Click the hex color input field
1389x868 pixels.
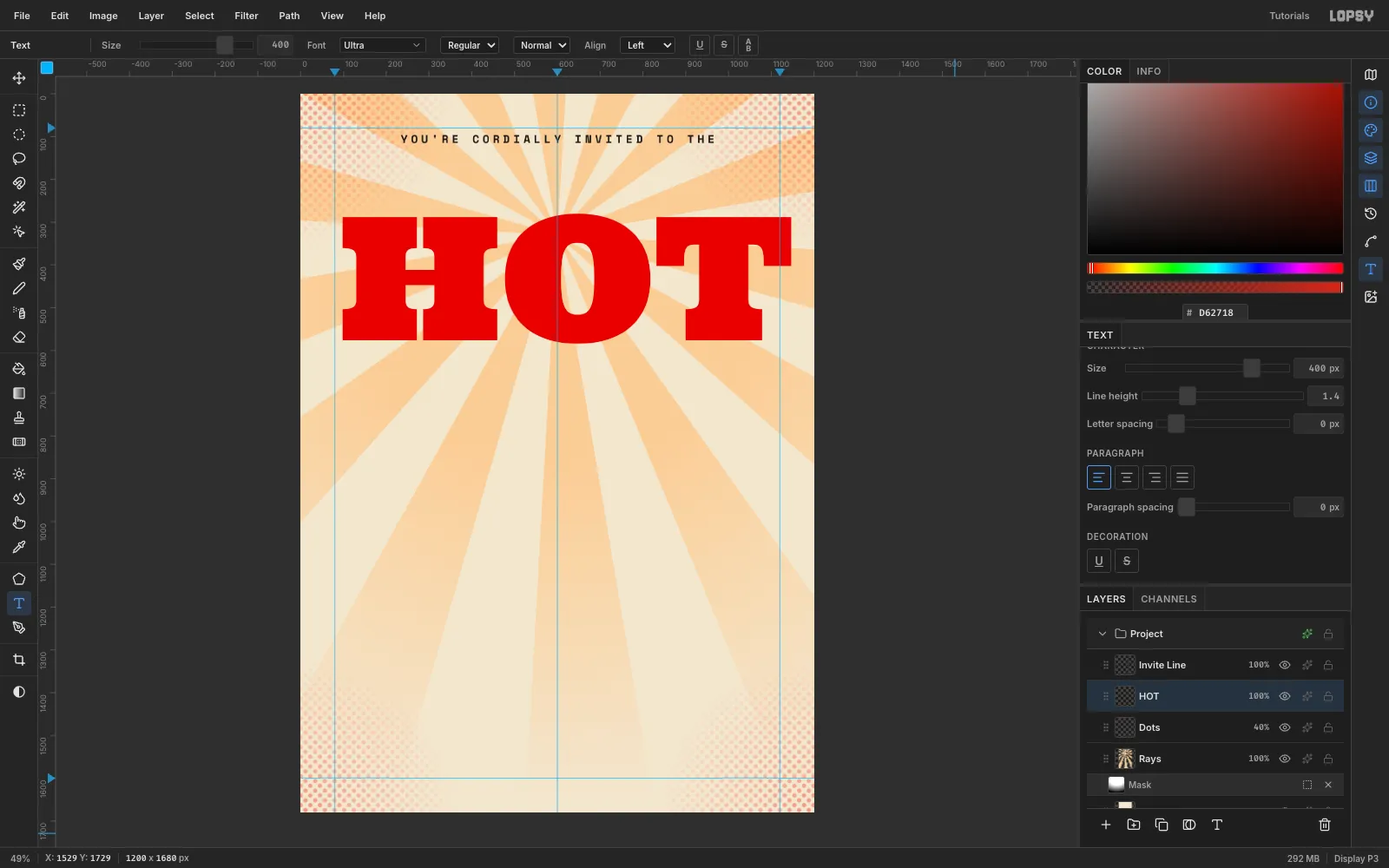point(1215,312)
